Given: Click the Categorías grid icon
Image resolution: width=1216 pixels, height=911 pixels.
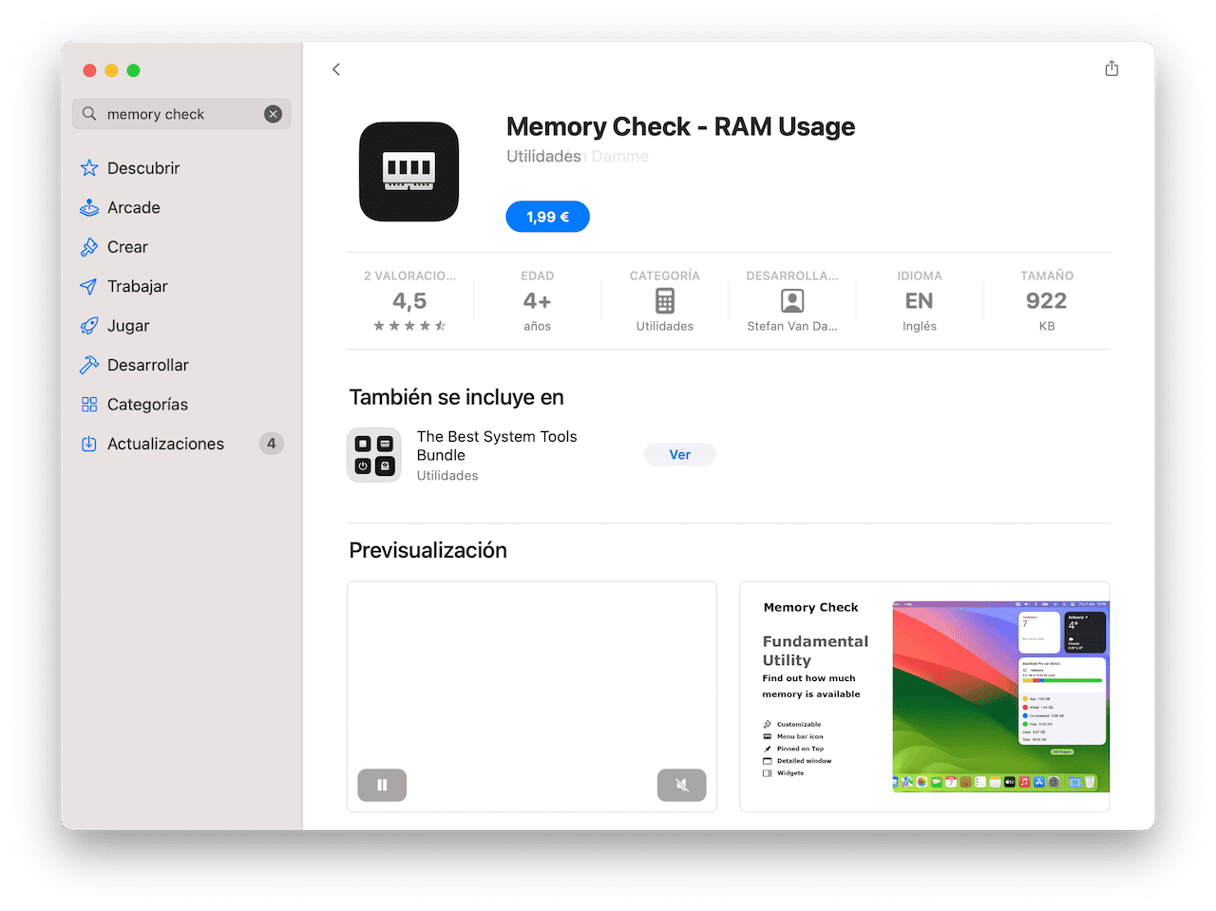Looking at the screenshot, I should 89,404.
